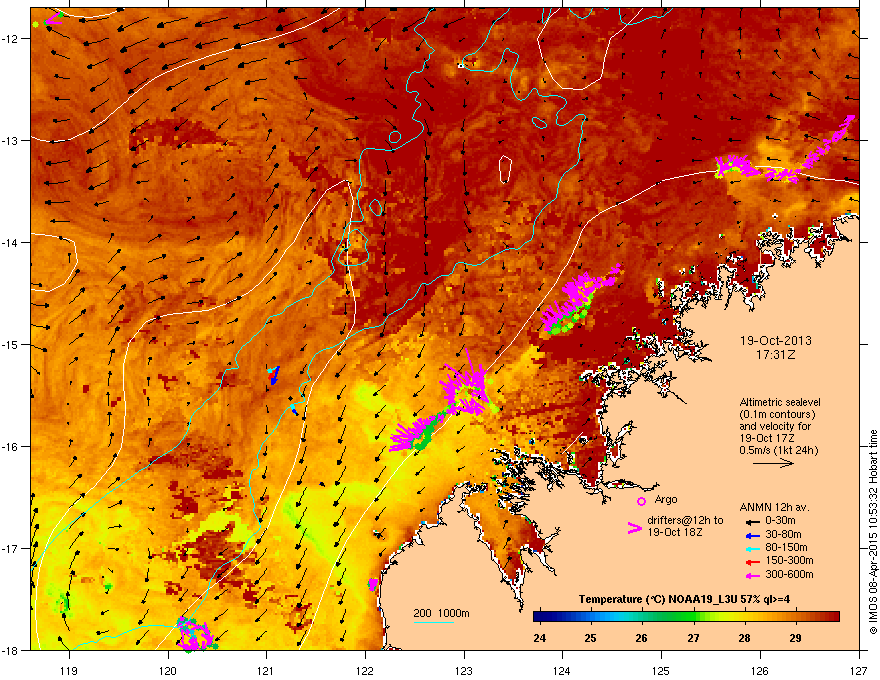880x680 pixels.
Task: Click the '200 1000m' isobath label
Action: pyautogui.click(x=441, y=613)
